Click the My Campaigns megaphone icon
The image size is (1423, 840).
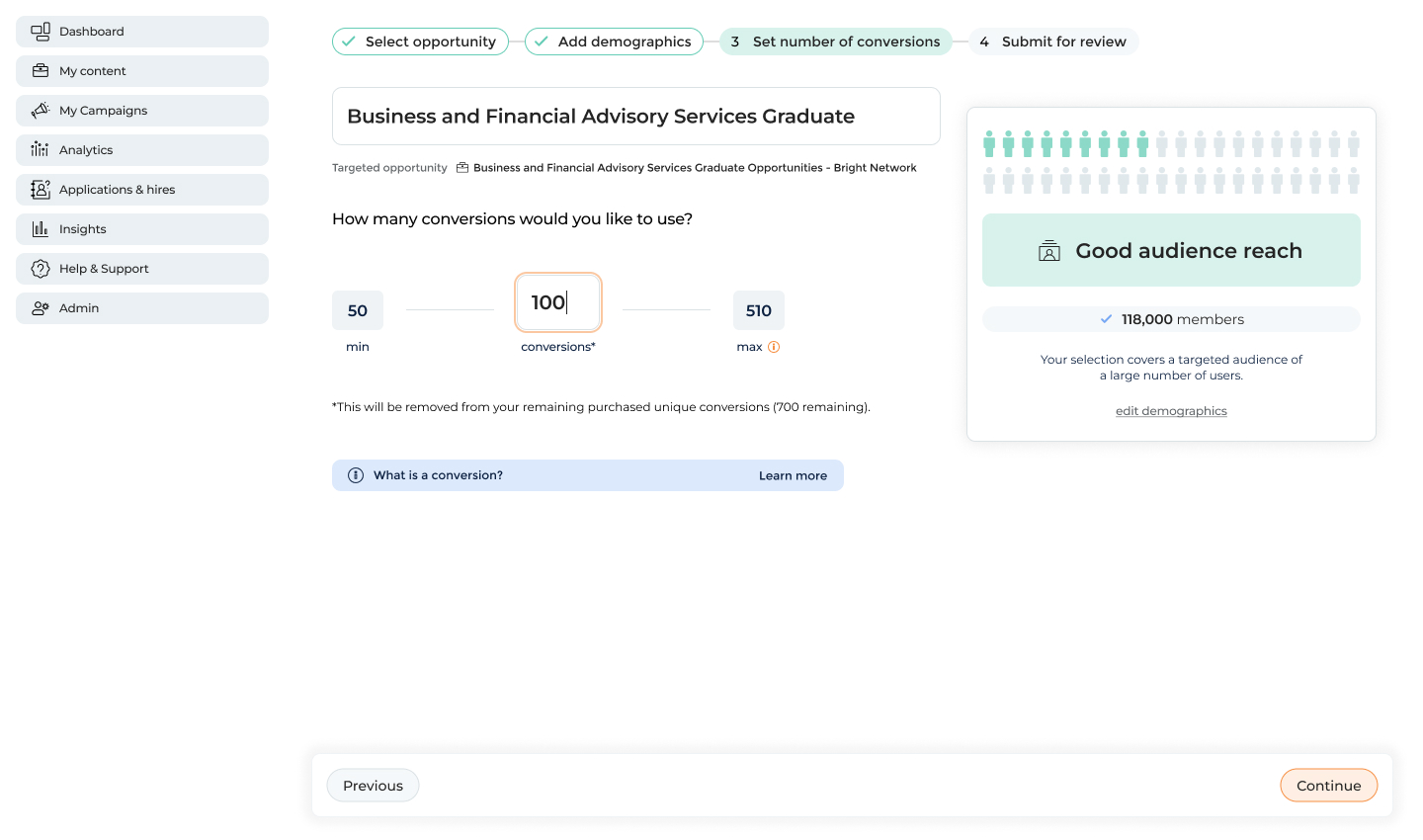pos(41,111)
